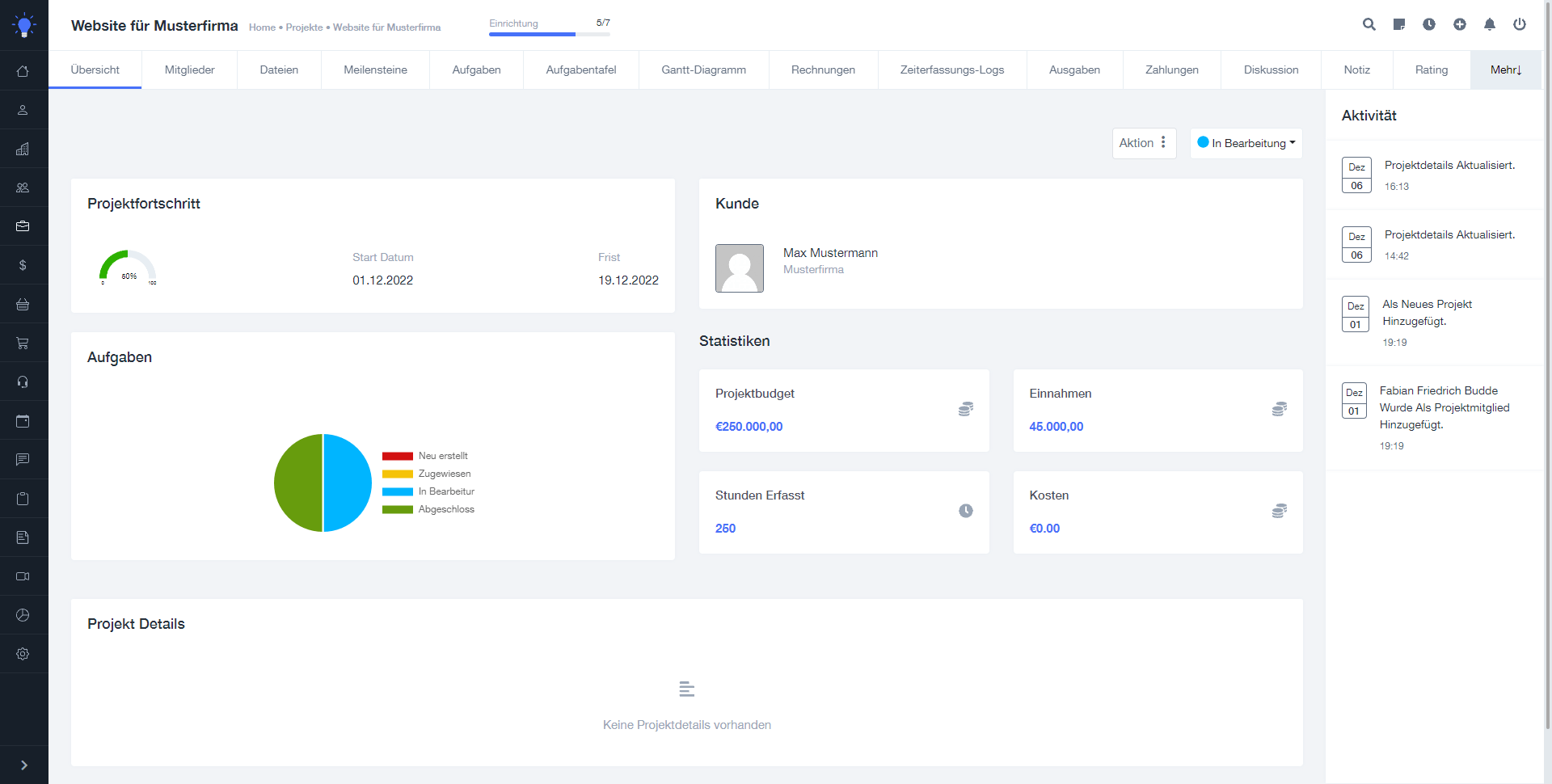Open the home dashboard sidebar icon
1552x784 pixels.
(23, 71)
